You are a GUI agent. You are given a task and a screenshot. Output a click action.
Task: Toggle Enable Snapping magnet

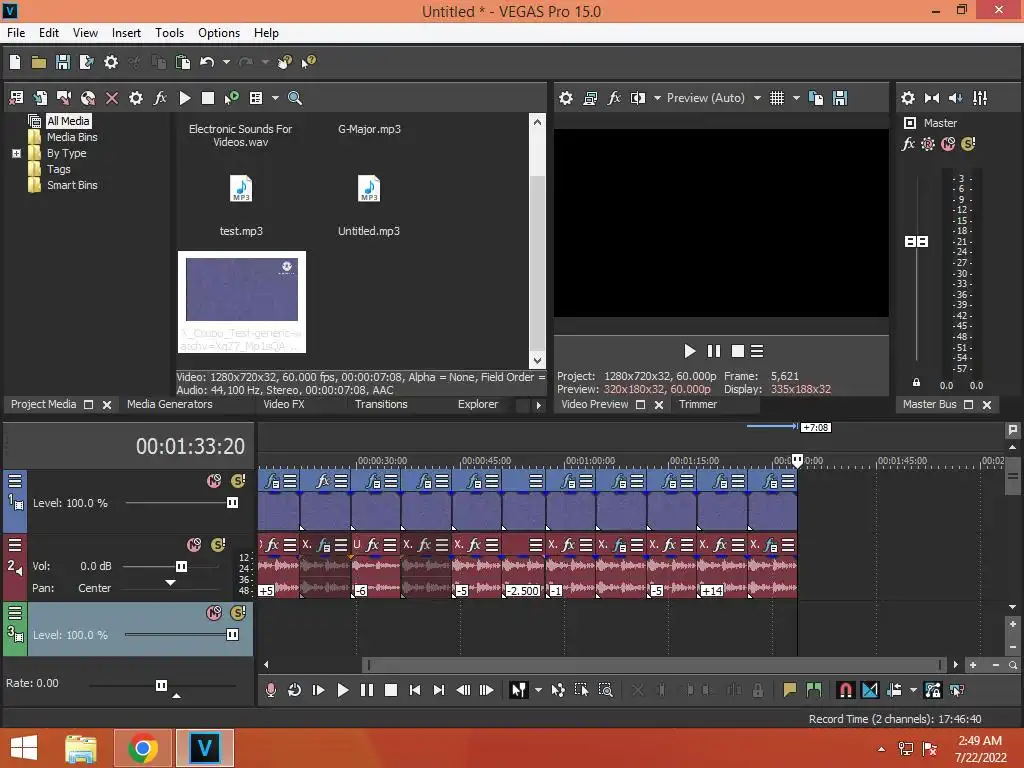pos(845,690)
